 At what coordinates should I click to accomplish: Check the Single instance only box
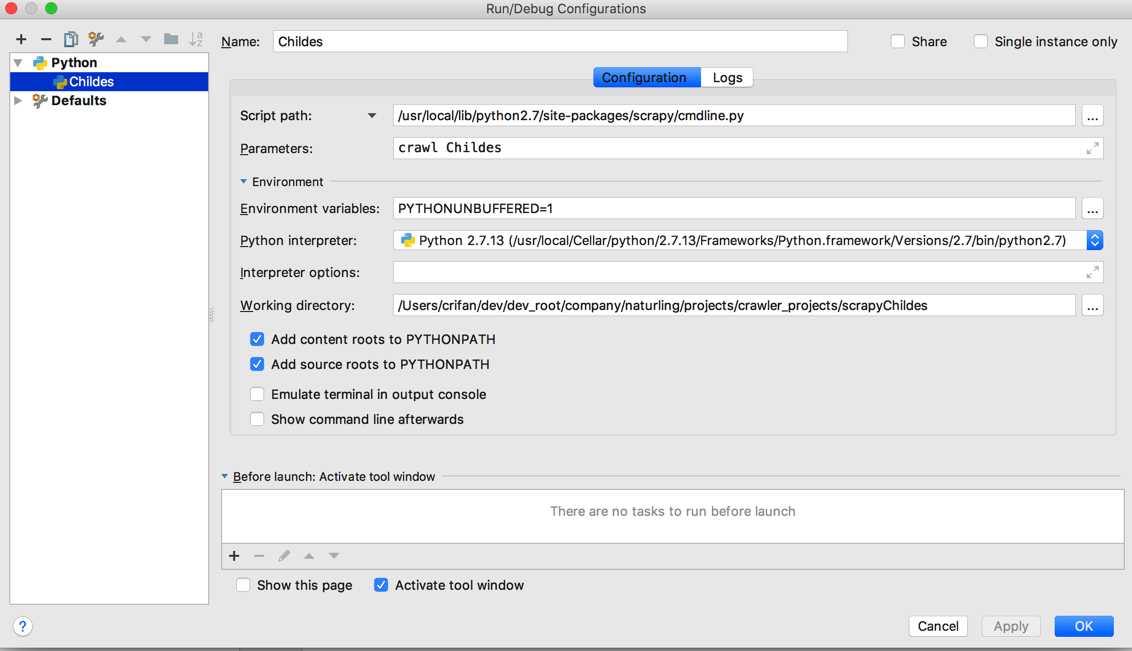click(981, 41)
